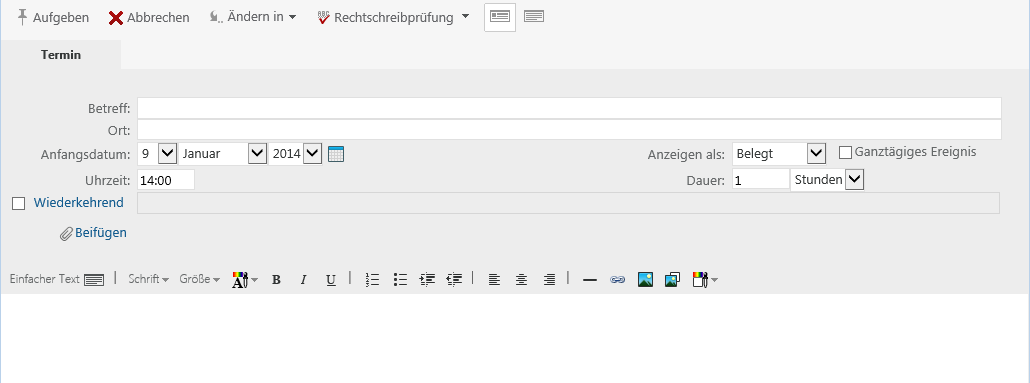Run the Rechtschreibprüfung spell check
This screenshot has height=383, width=1030.
click(386, 18)
